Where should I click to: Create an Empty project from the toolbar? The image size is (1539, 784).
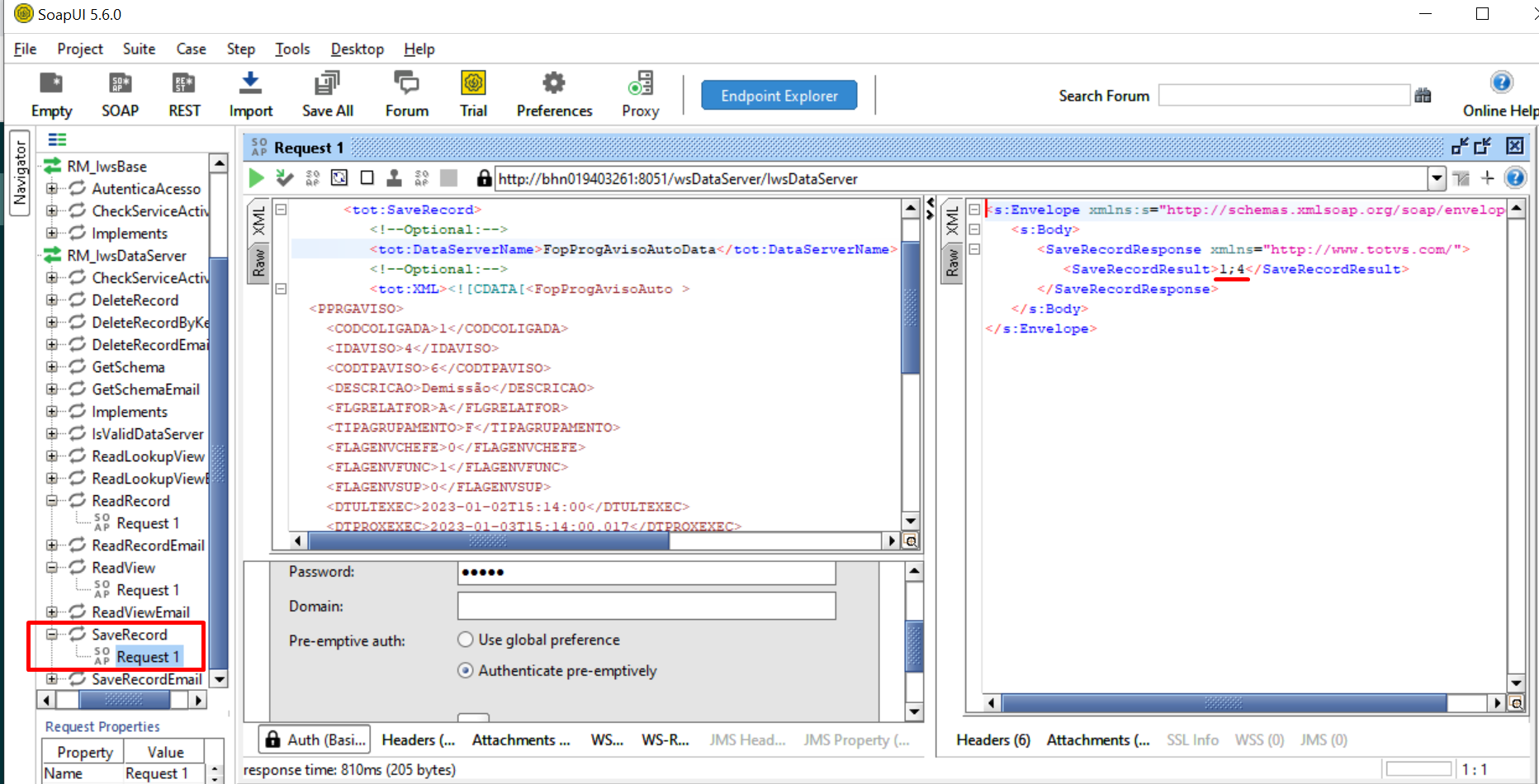click(51, 95)
